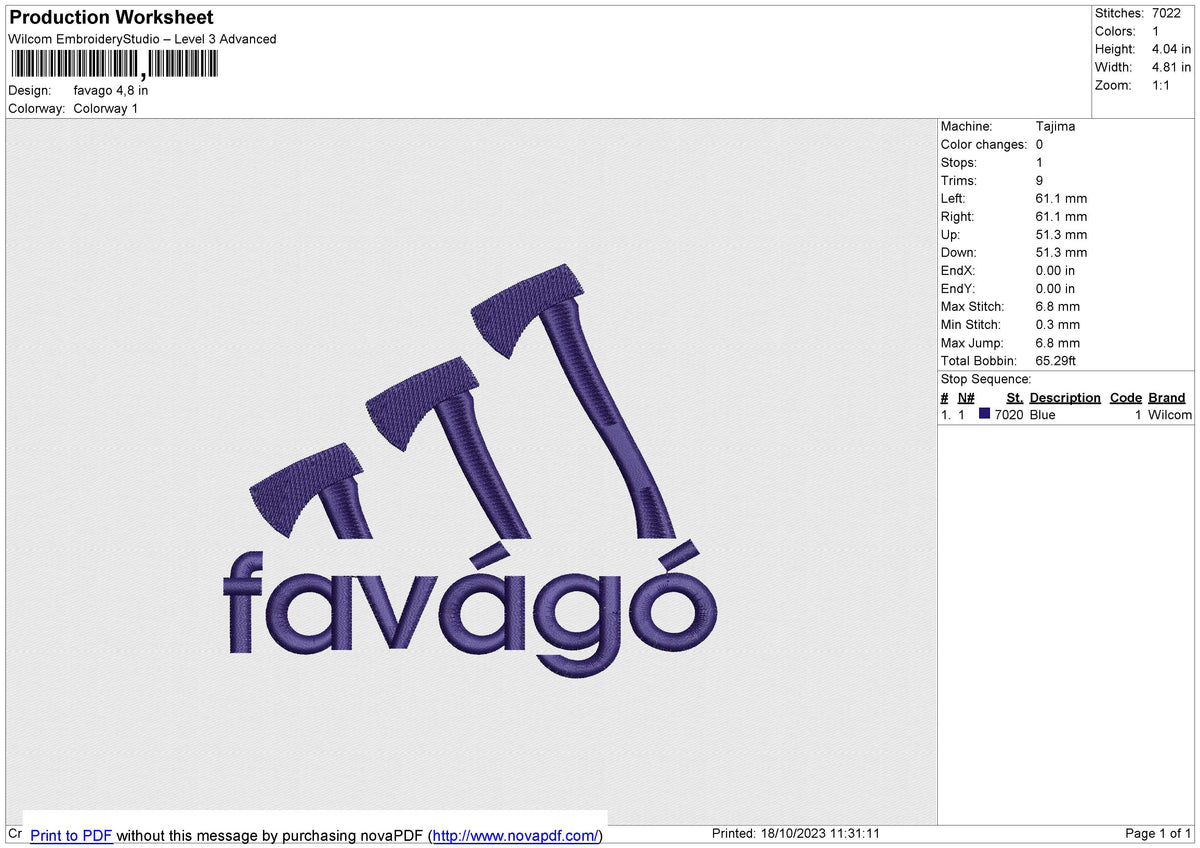Click the barcode under the title
This screenshot has width=1200, height=848.
click(x=113, y=65)
